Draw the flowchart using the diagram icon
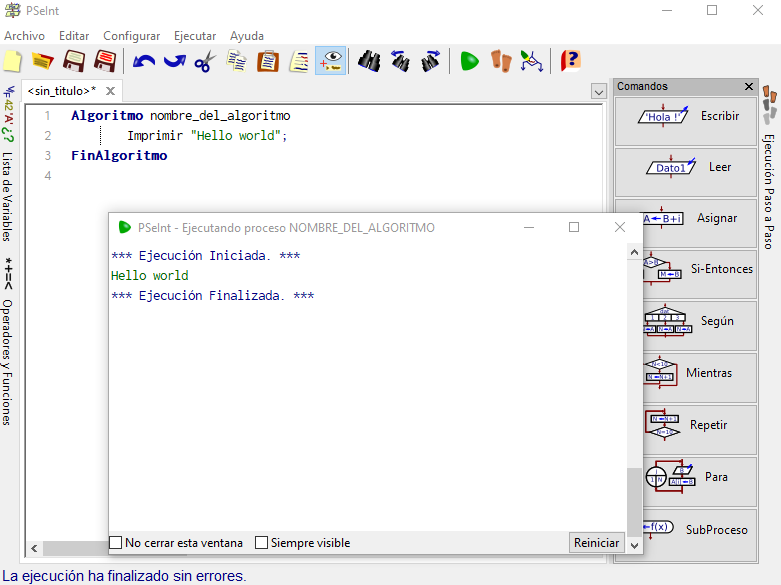Viewport: 781px width, 585px height. (x=531, y=61)
